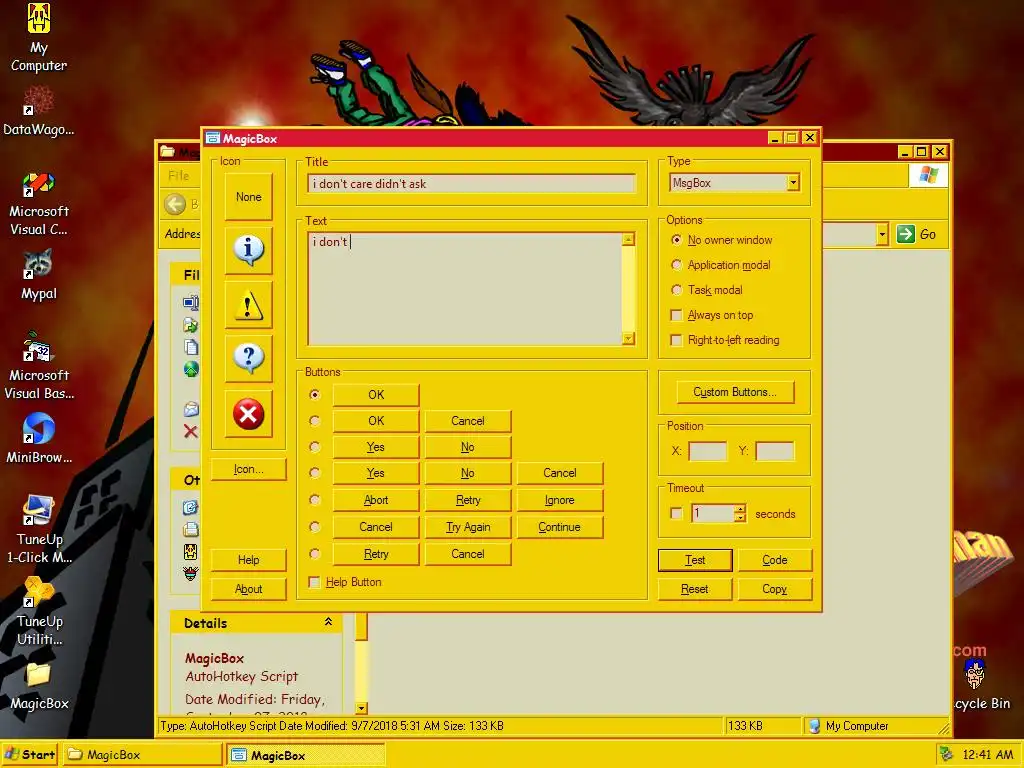Image resolution: width=1024 pixels, height=768 pixels.
Task: Enable the Timeout checkbox
Action: click(677, 513)
